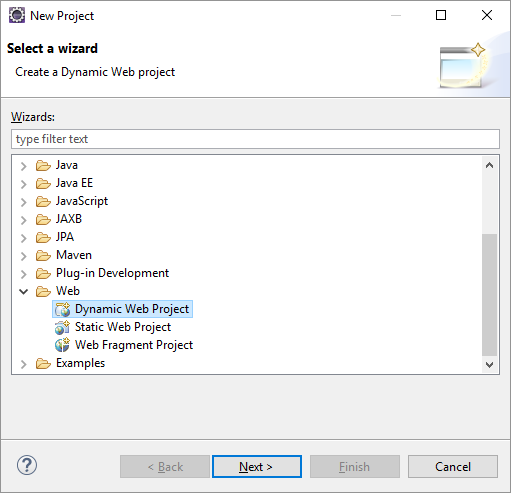Click the JavaScript folder icon
This screenshot has width=511, height=493.
coord(43,201)
